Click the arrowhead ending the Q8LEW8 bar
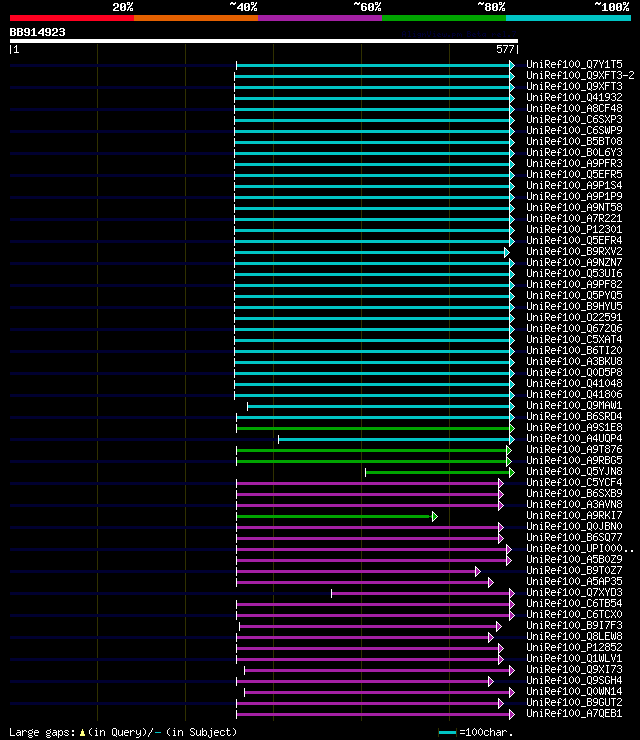Viewport: 640px width, 740px height. tap(490, 638)
